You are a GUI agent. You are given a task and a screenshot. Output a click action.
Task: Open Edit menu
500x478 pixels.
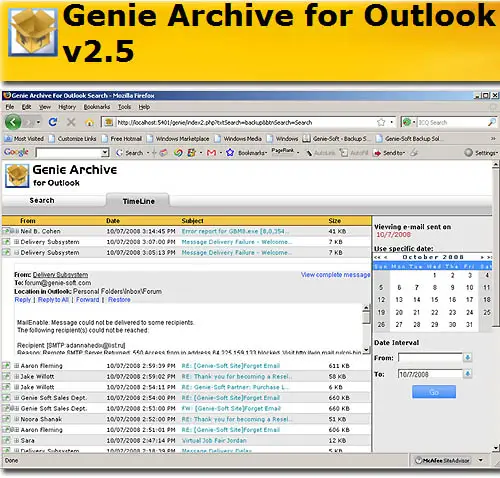click(x=26, y=107)
